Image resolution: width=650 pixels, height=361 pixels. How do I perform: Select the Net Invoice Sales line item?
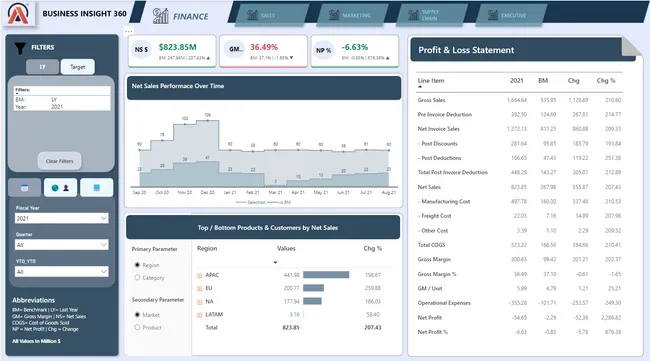click(439, 129)
